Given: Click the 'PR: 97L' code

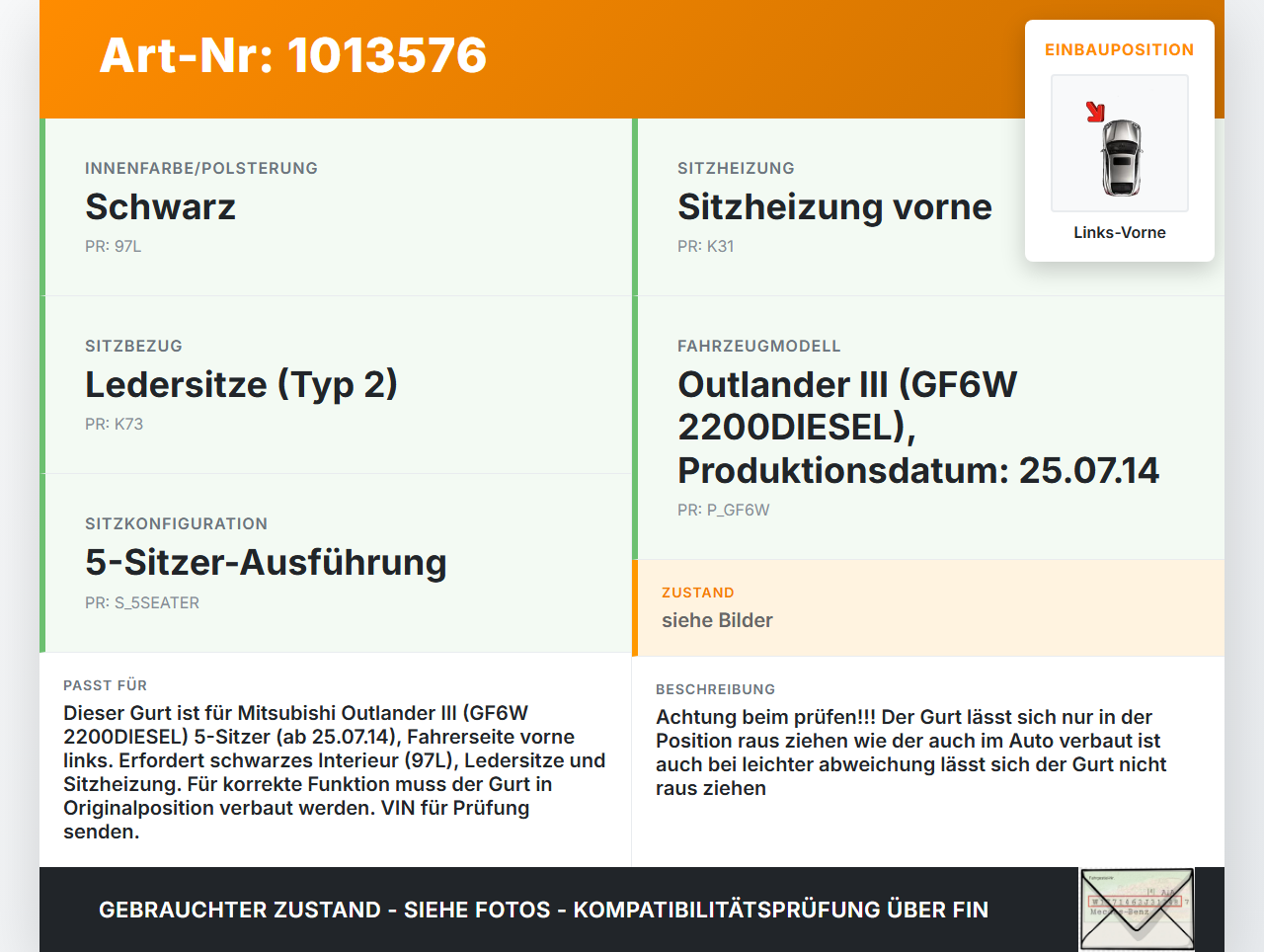Looking at the screenshot, I should 114,246.
